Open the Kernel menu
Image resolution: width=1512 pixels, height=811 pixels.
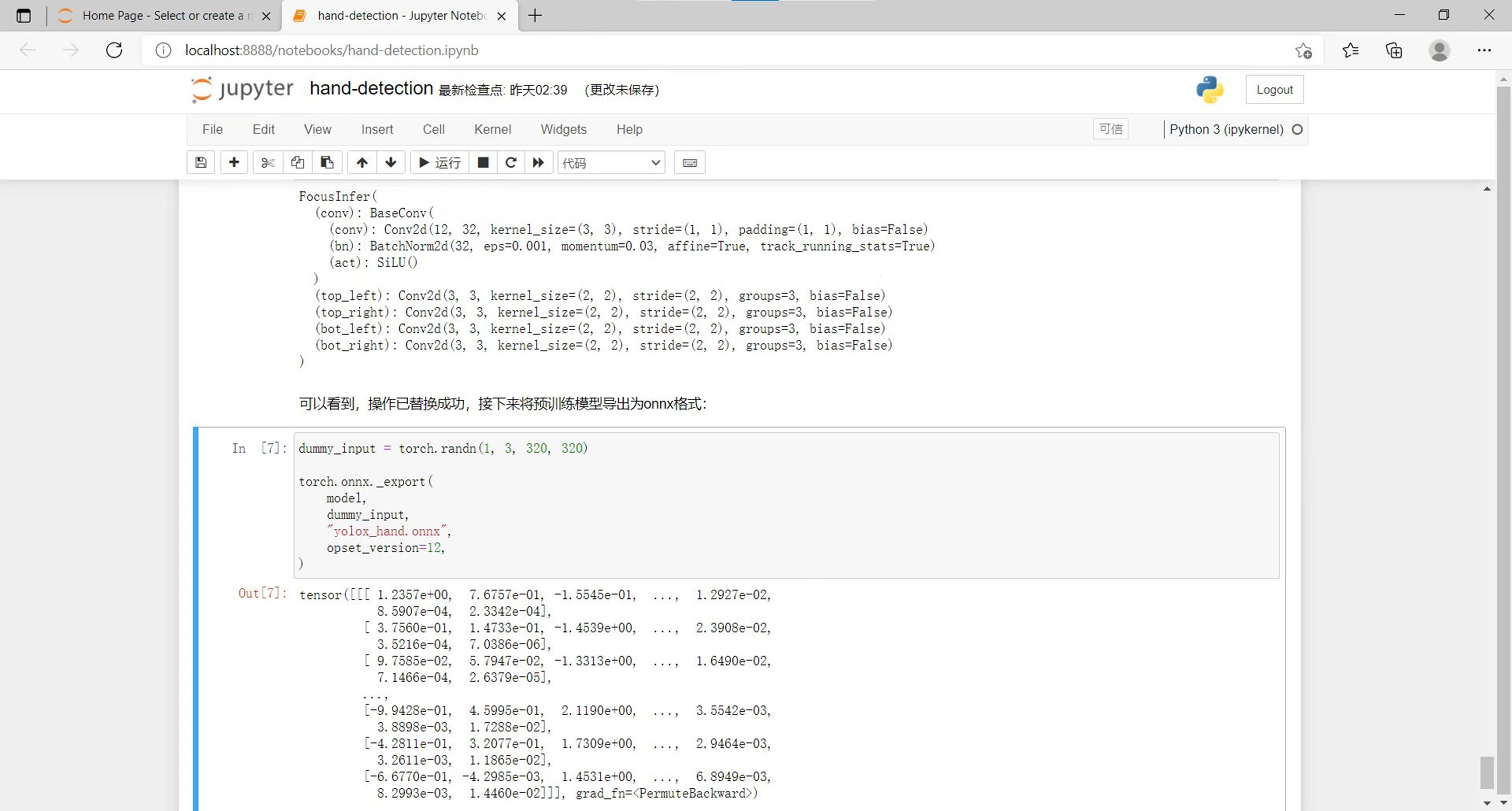(492, 129)
